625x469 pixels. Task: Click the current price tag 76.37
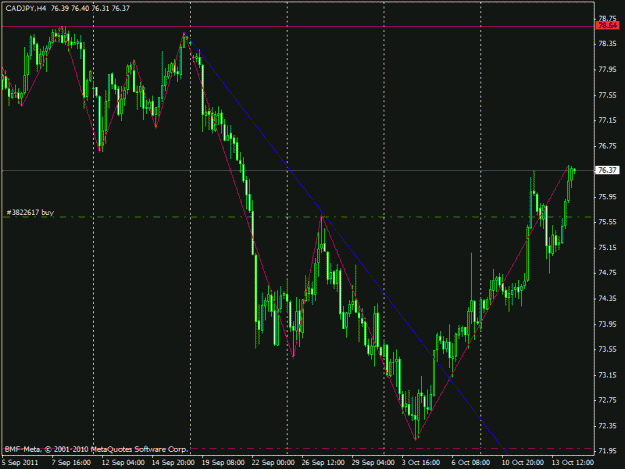coord(607,170)
